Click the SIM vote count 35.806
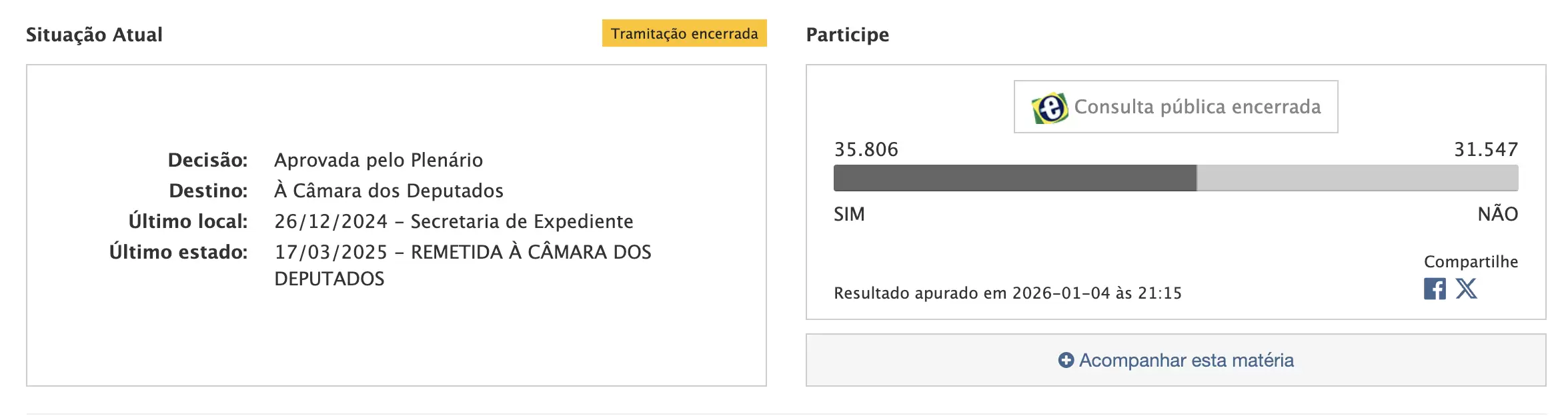This screenshot has height=416, width=1568. [x=866, y=149]
